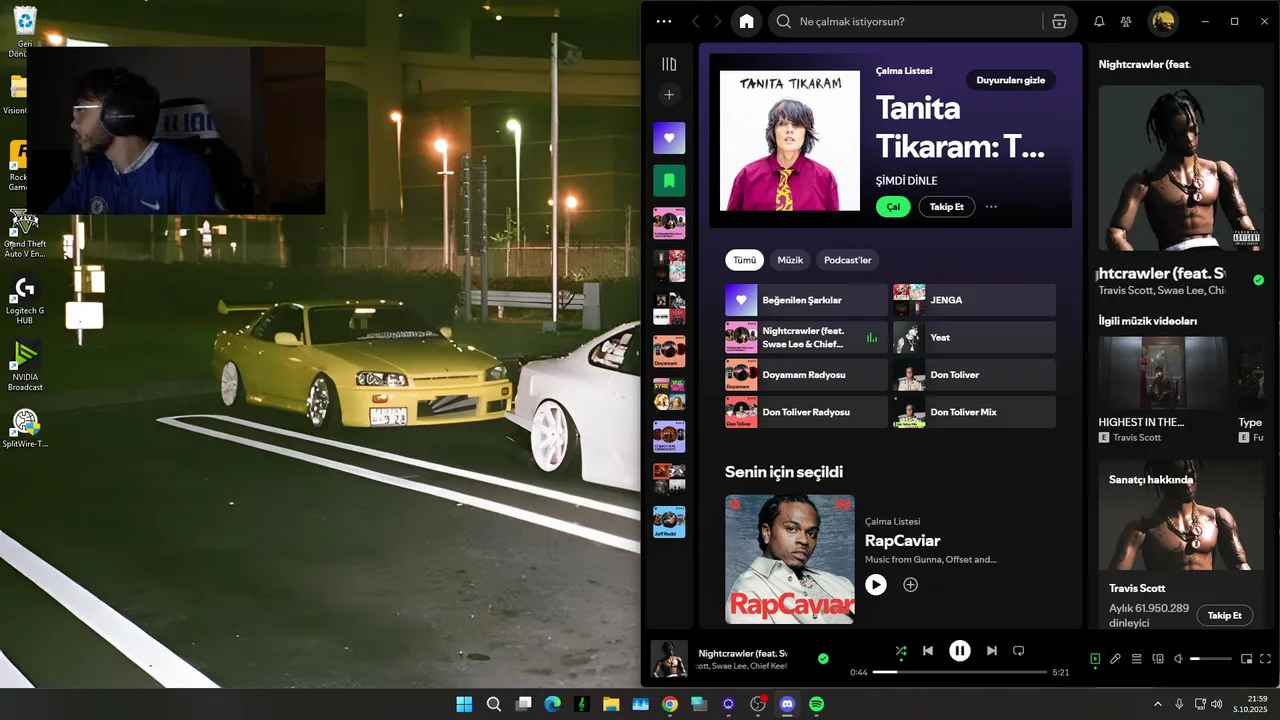1280x720 pixels.
Task: Open the 'HIGHEST IN THE...' music video
Action: tap(1163, 390)
